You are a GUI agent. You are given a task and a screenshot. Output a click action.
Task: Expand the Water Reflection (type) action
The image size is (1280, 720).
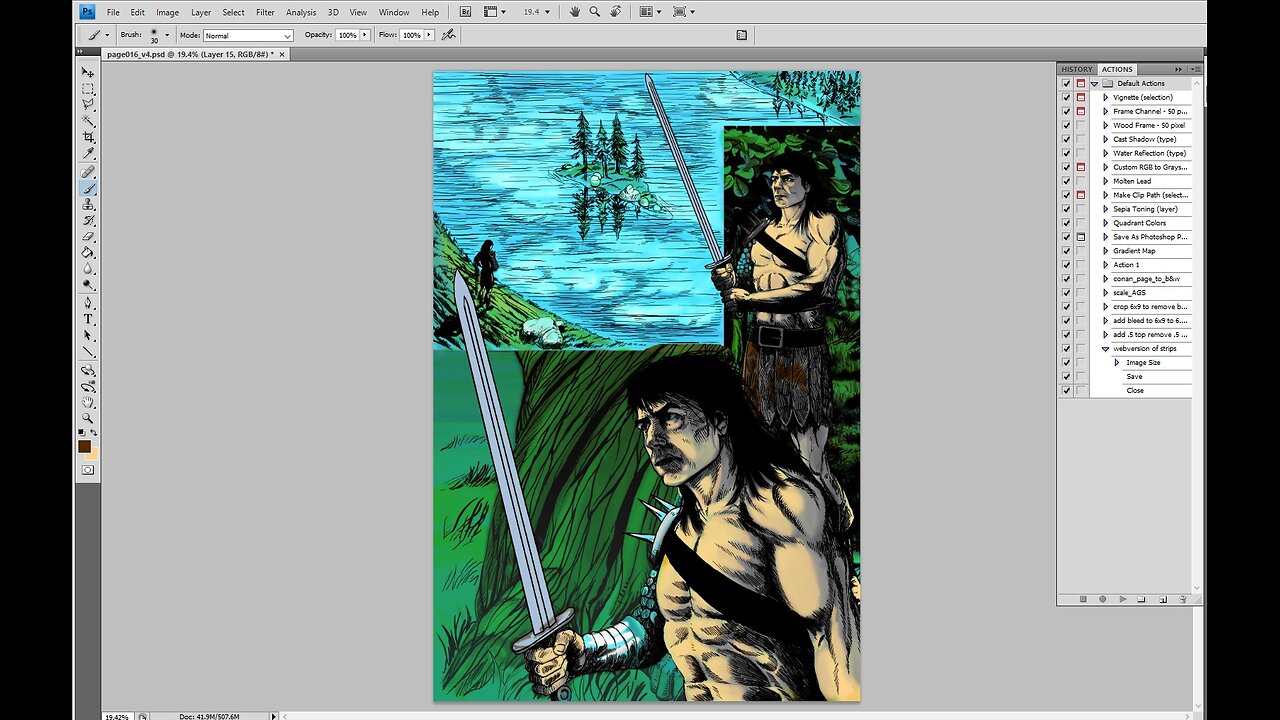[1106, 153]
